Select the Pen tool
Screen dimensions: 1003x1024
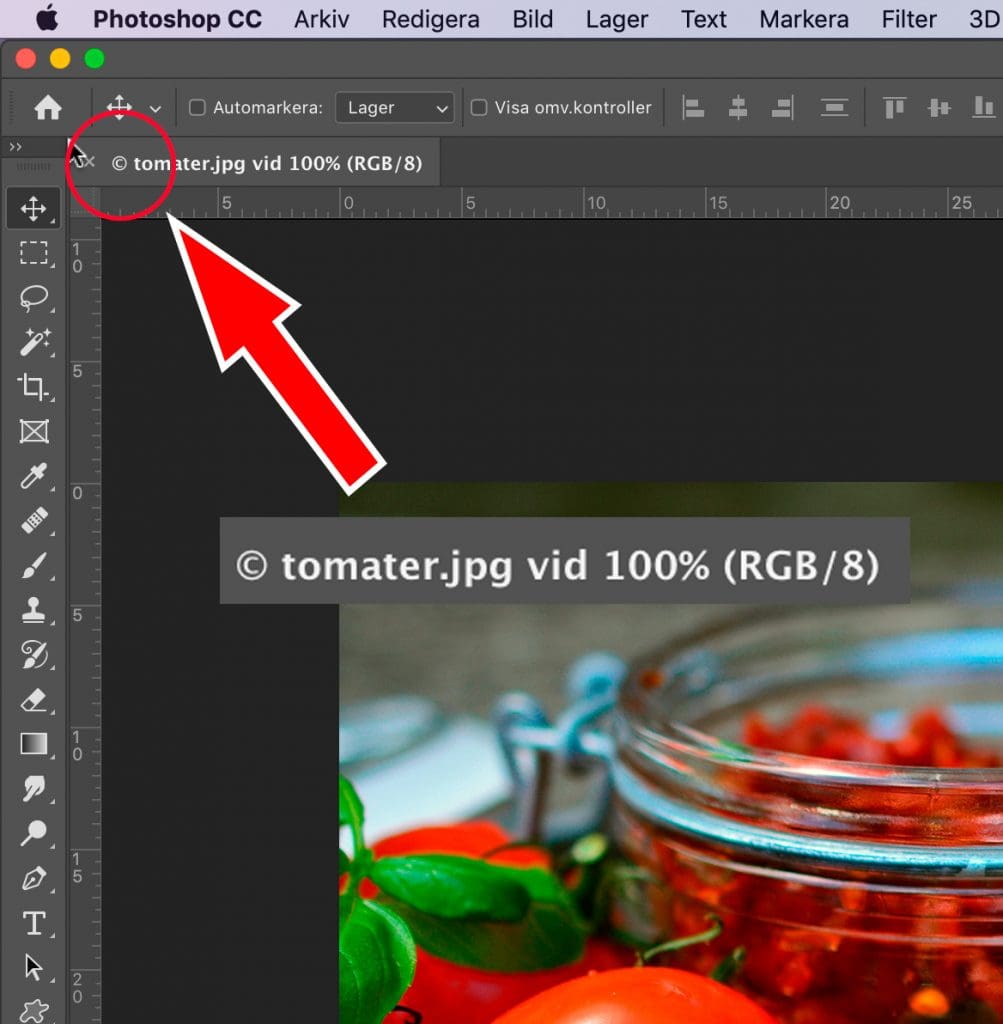pos(33,878)
